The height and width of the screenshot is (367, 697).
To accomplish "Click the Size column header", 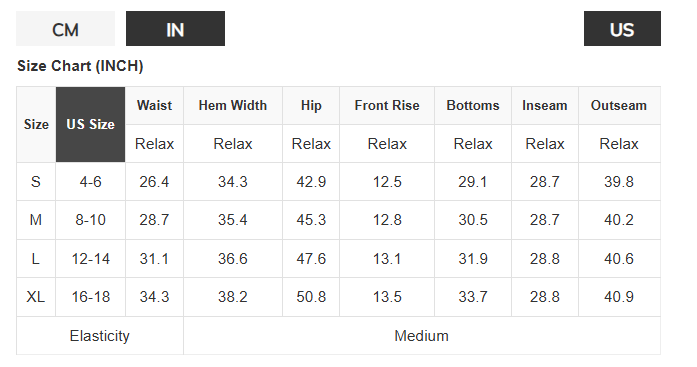I will point(36,124).
